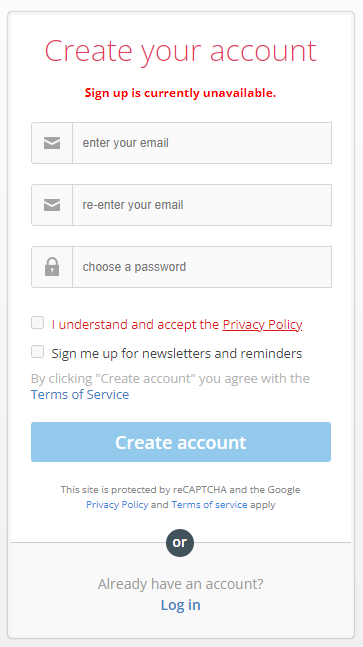Click the envelope icon beside re-enter your email
Viewport: 363px width, 647px height.
[52, 205]
